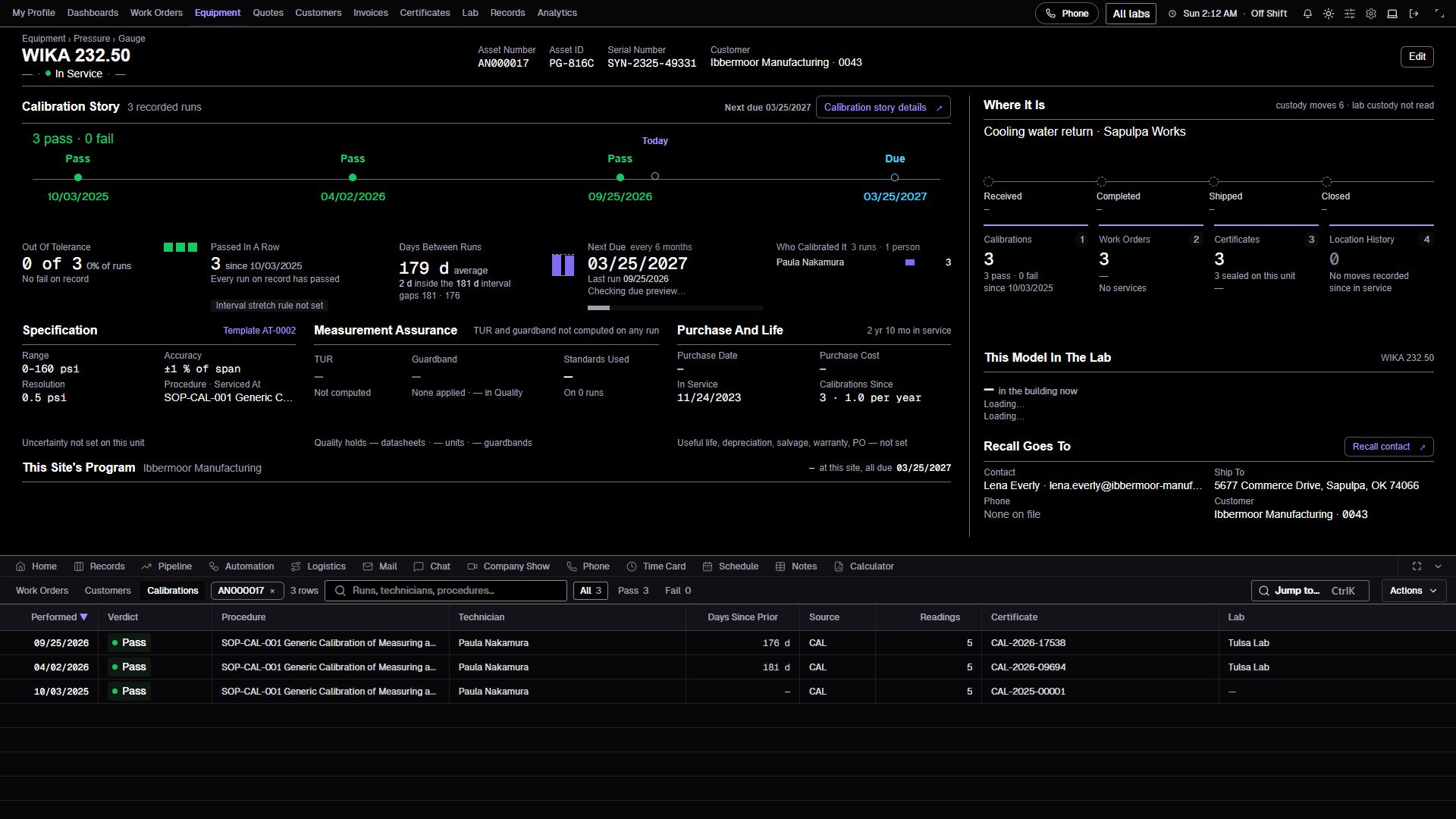Open Automation in the bottom dock

(242, 566)
